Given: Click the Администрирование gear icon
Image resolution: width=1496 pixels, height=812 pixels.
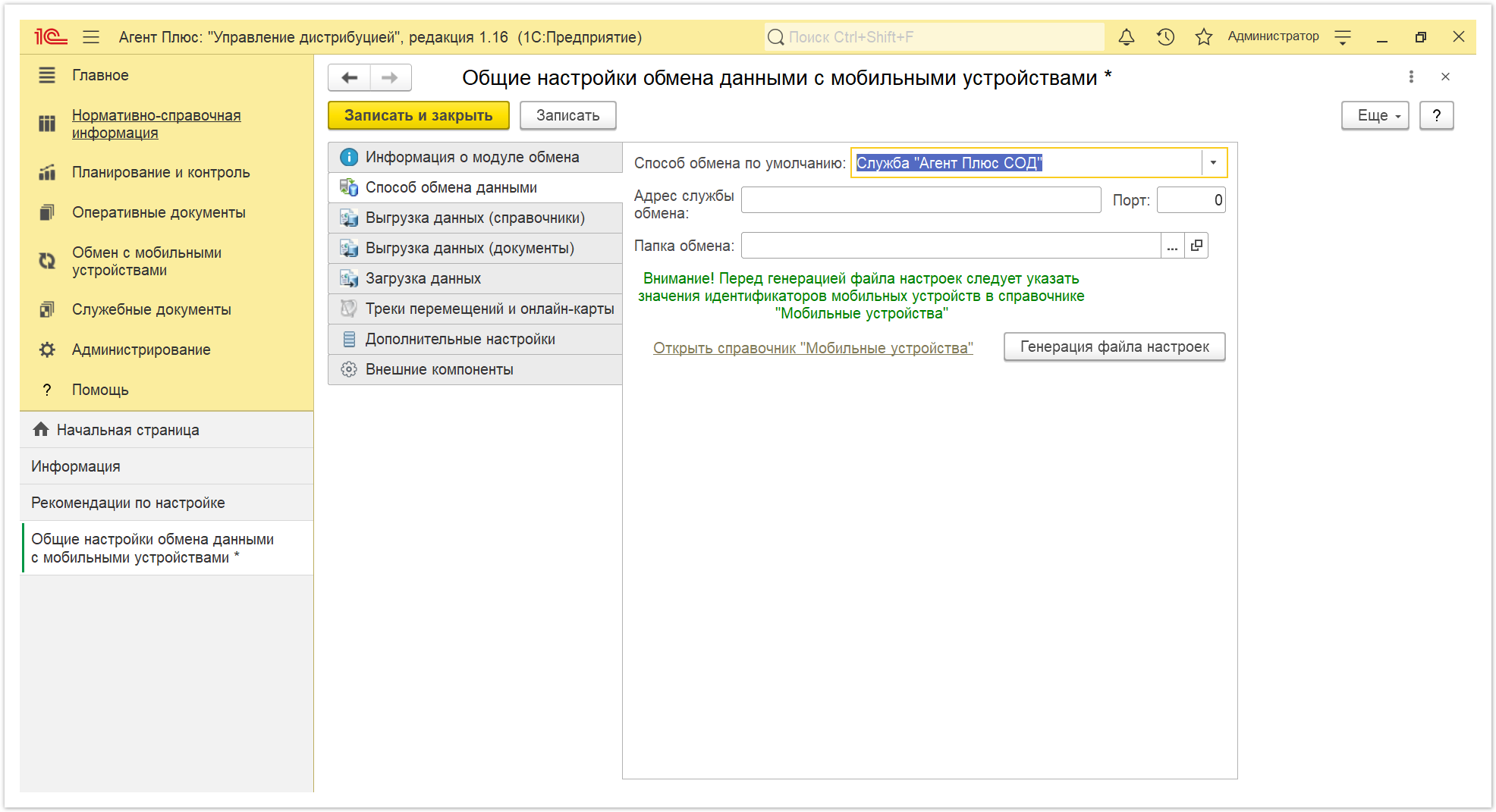Looking at the screenshot, I should point(47,350).
